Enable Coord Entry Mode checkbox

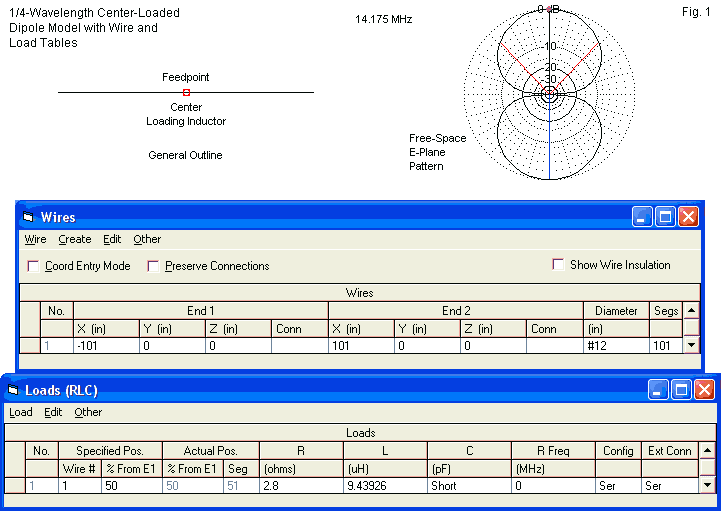(34, 266)
